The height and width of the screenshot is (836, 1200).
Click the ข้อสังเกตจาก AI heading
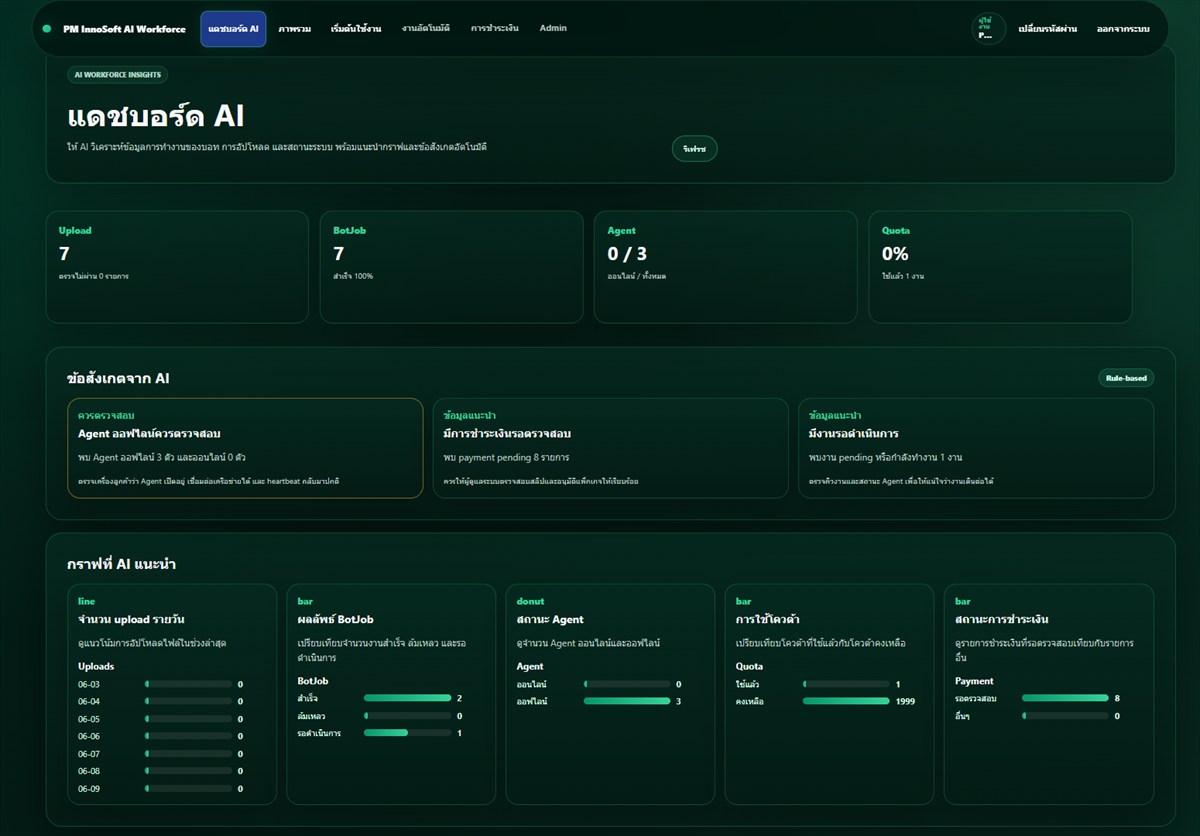point(118,379)
